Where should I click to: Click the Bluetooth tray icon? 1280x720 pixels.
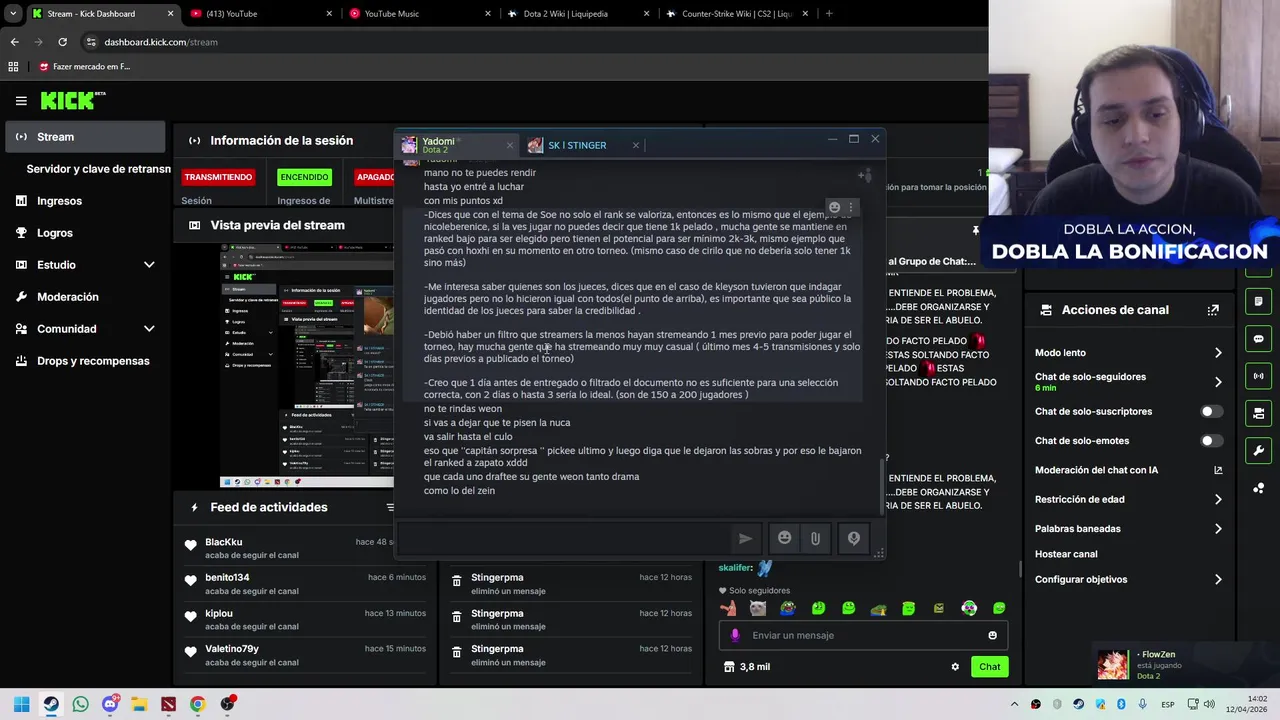tap(1121, 704)
